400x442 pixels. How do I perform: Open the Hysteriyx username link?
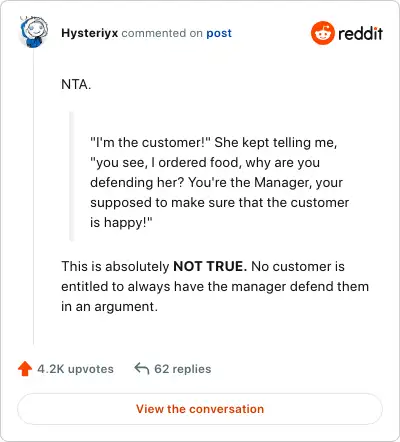click(89, 33)
